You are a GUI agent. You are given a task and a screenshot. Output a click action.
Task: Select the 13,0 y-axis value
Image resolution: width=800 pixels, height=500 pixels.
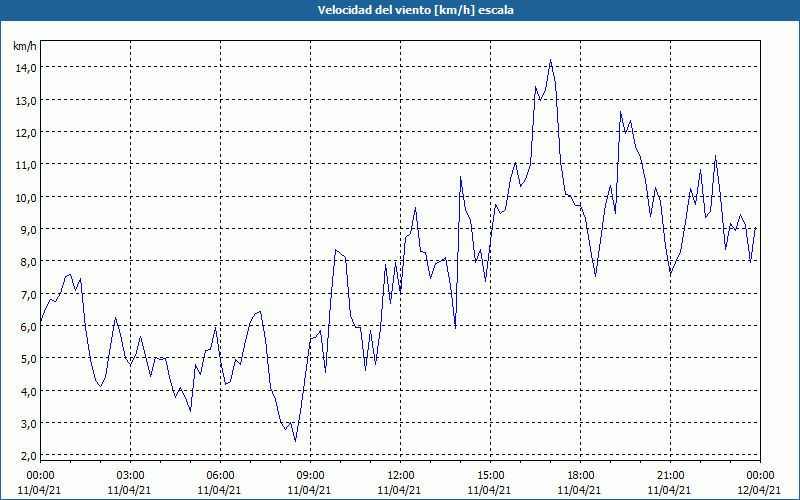(25, 100)
